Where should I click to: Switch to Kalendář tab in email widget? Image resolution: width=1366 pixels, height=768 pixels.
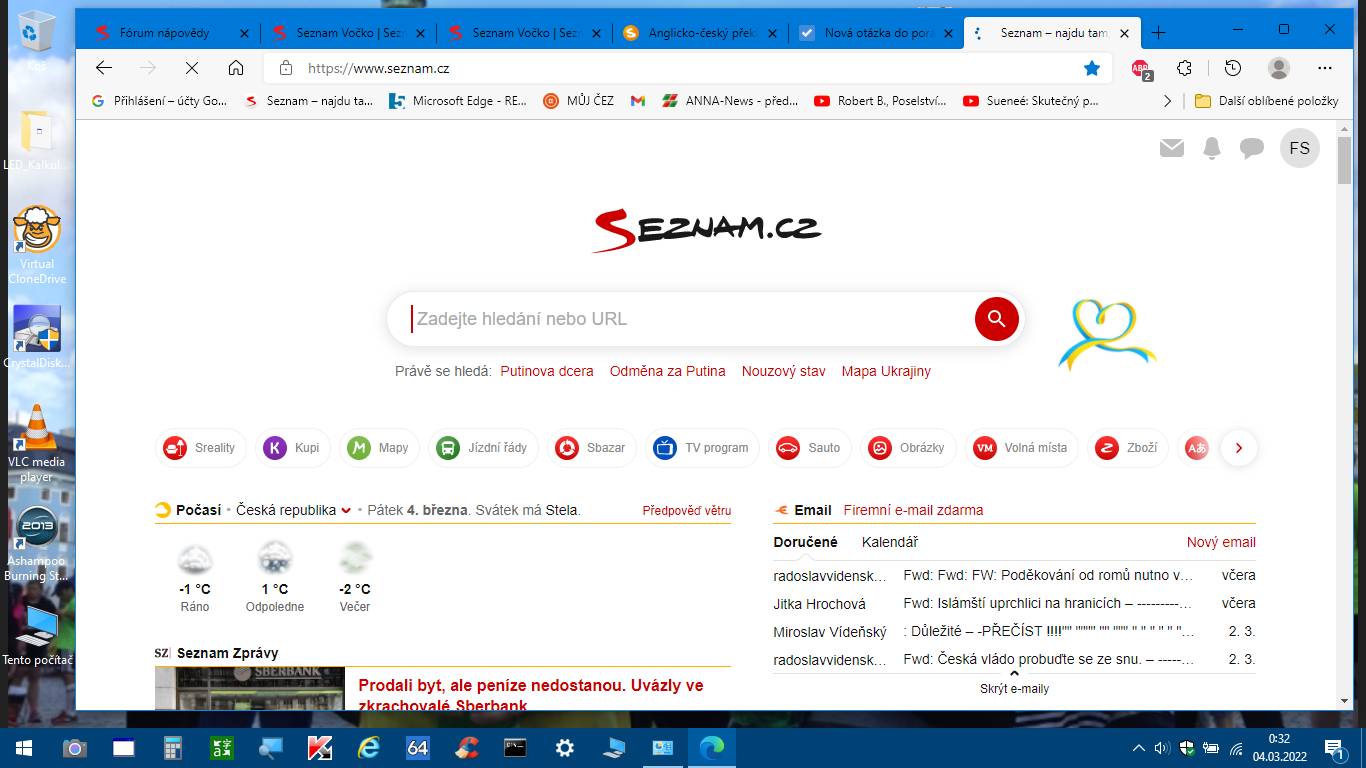pos(890,542)
